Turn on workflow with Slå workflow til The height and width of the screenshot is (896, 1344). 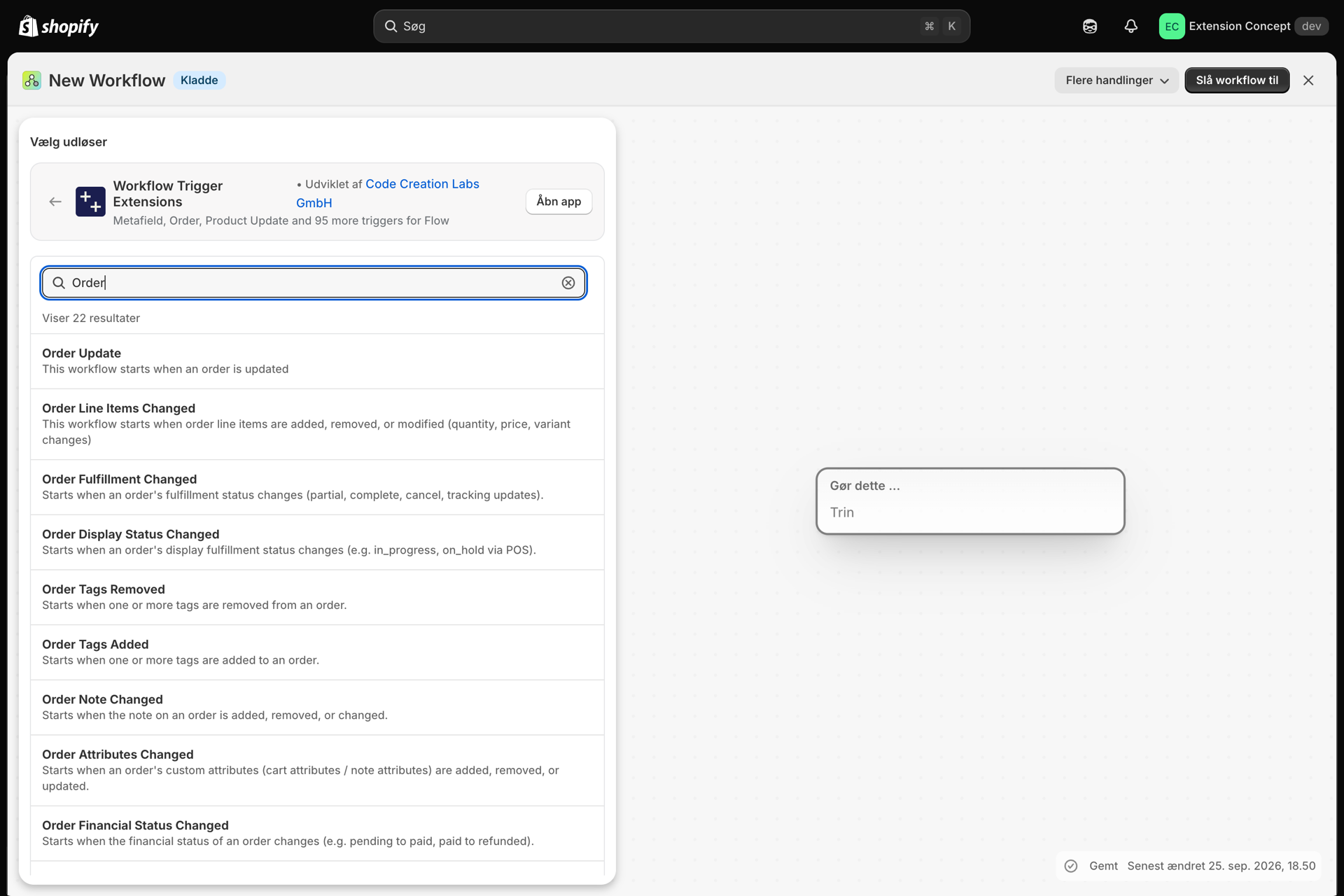click(x=1237, y=80)
